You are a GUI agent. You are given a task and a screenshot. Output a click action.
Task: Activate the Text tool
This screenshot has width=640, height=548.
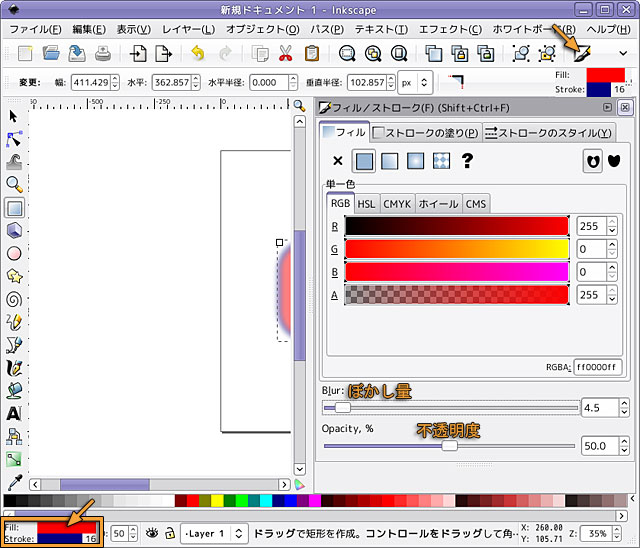click(x=14, y=413)
